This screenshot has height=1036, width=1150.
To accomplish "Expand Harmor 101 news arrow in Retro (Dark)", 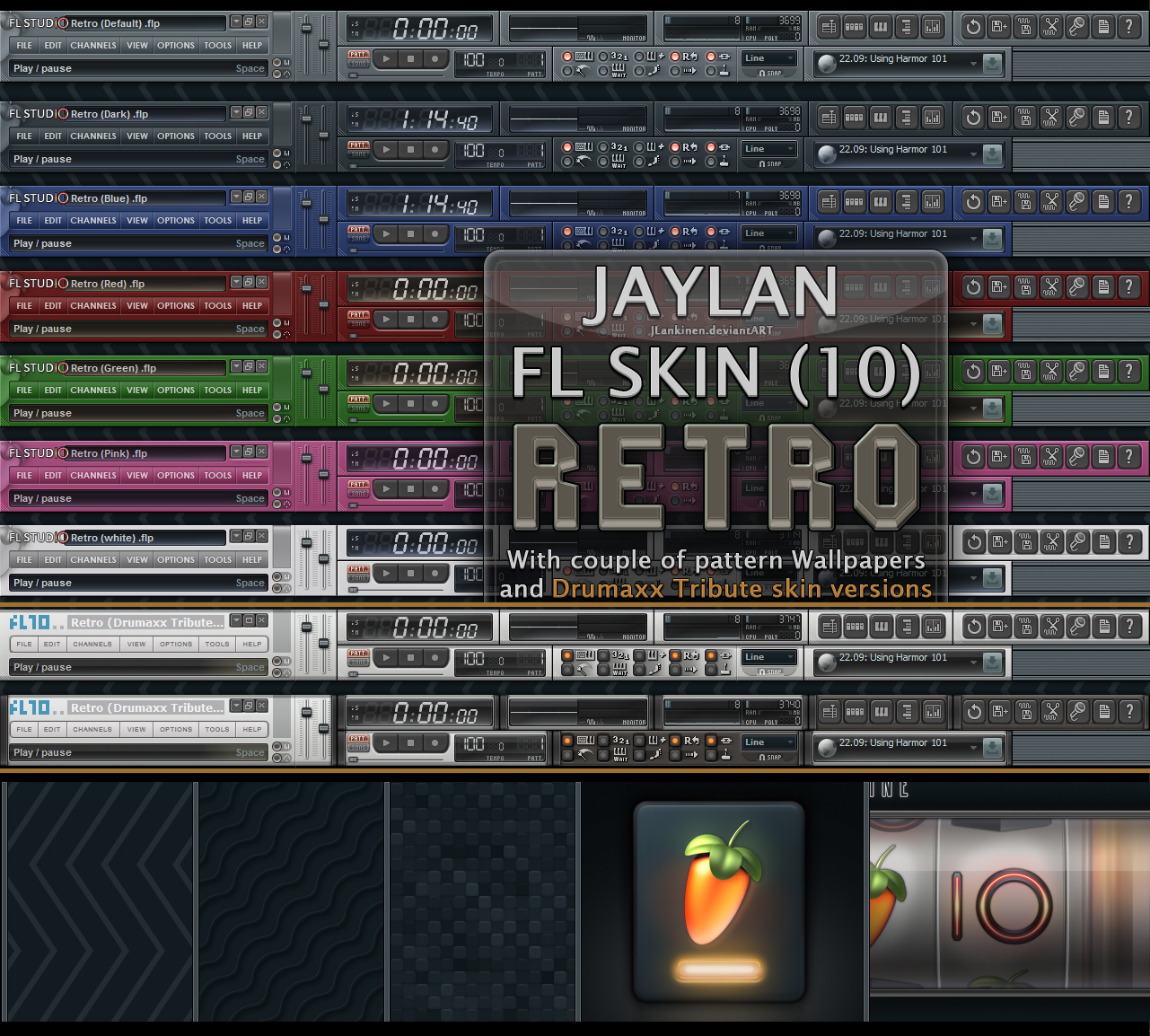I will pyautogui.click(x=972, y=154).
